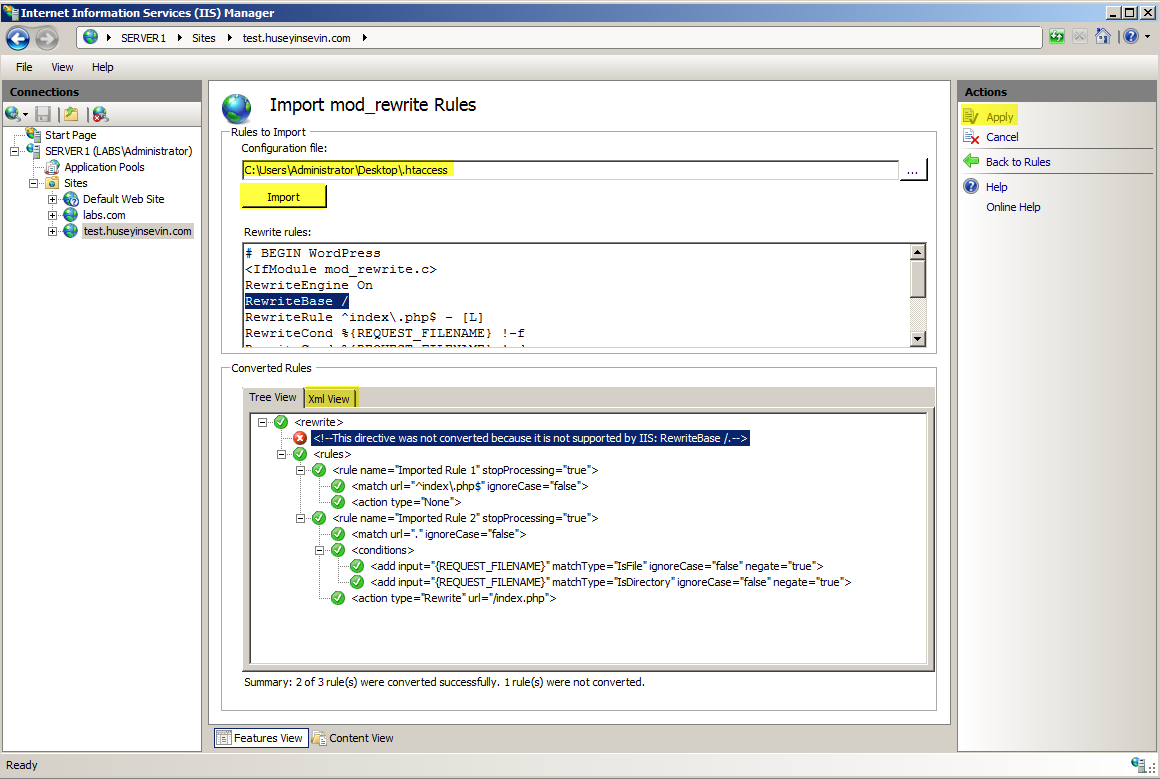Collapse the rules node in tree view
The height and width of the screenshot is (779, 1160).
coord(281,454)
